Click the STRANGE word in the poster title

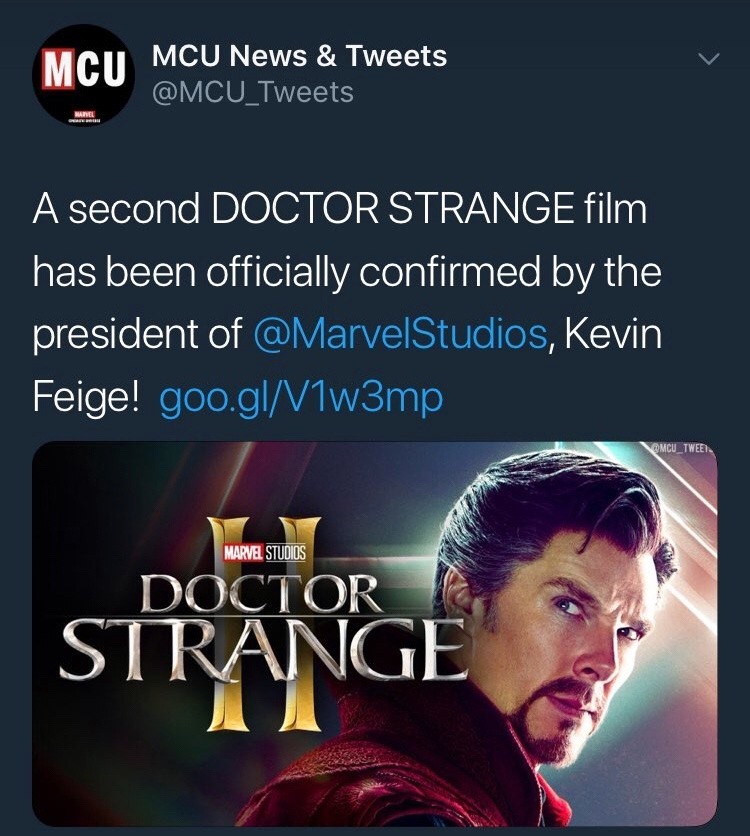click(262, 646)
